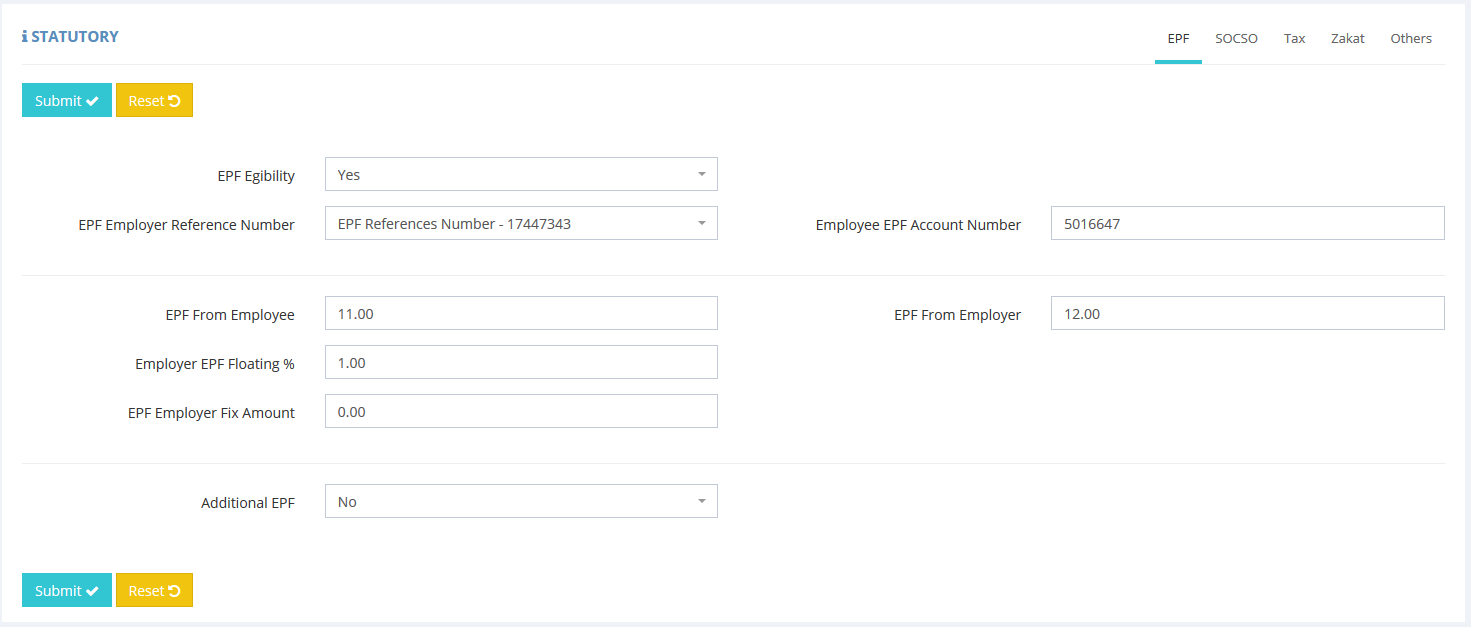Viewport: 1471px width, 627px height.
Task: Click the info icon beside STATUTORY heading
Action: 25,37
